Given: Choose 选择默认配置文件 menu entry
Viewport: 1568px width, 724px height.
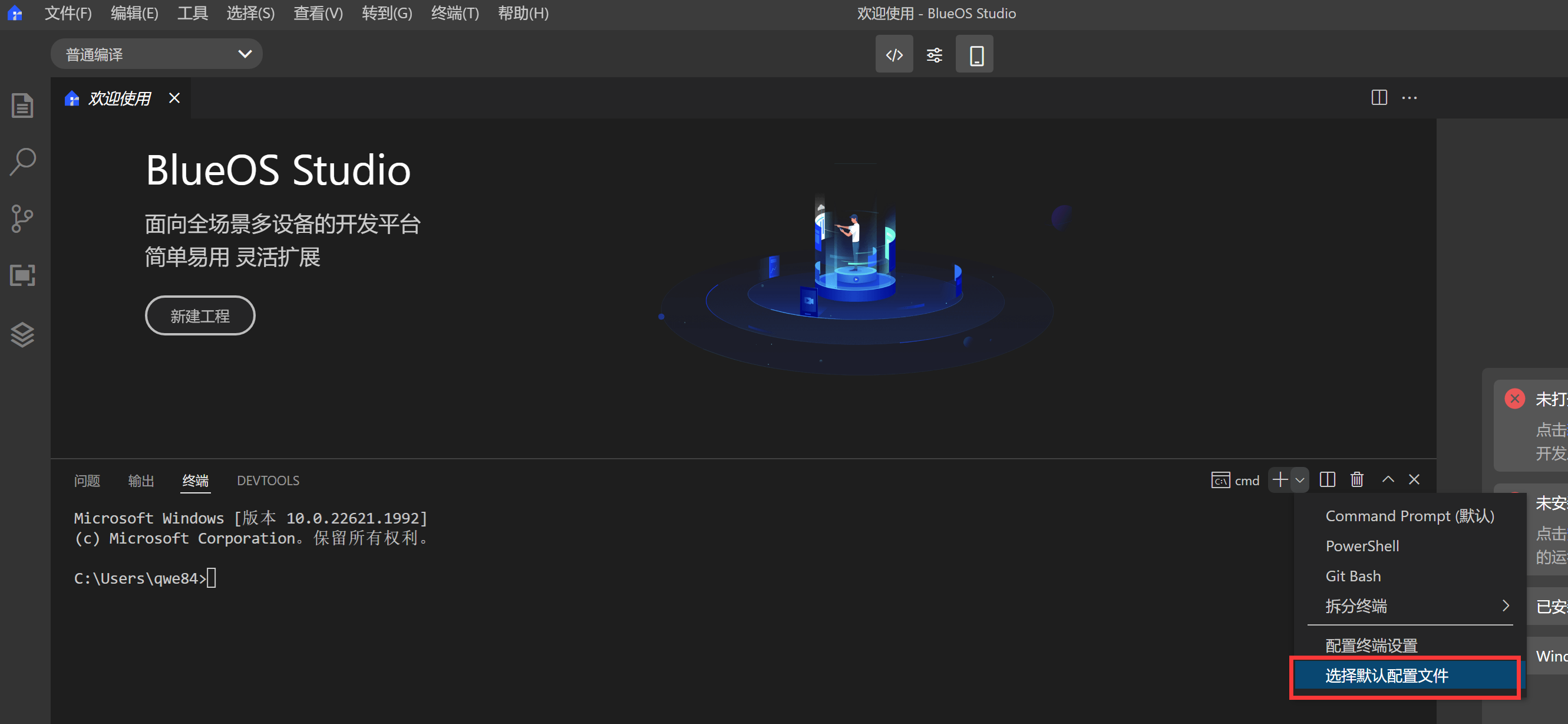Looking at the screenshot, I should click(x=1387, y=676).
